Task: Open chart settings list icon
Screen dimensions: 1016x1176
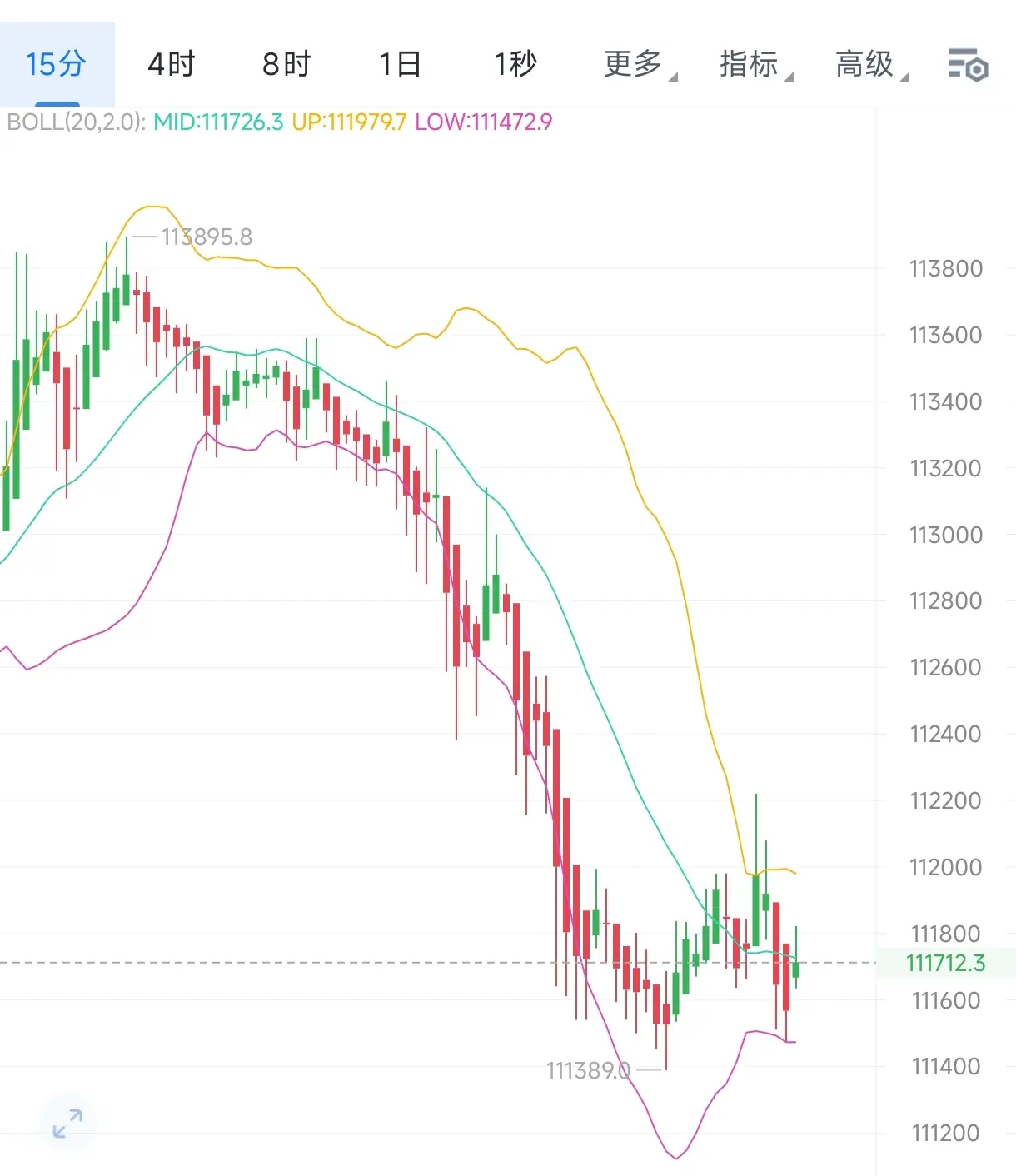Action: 968,64
